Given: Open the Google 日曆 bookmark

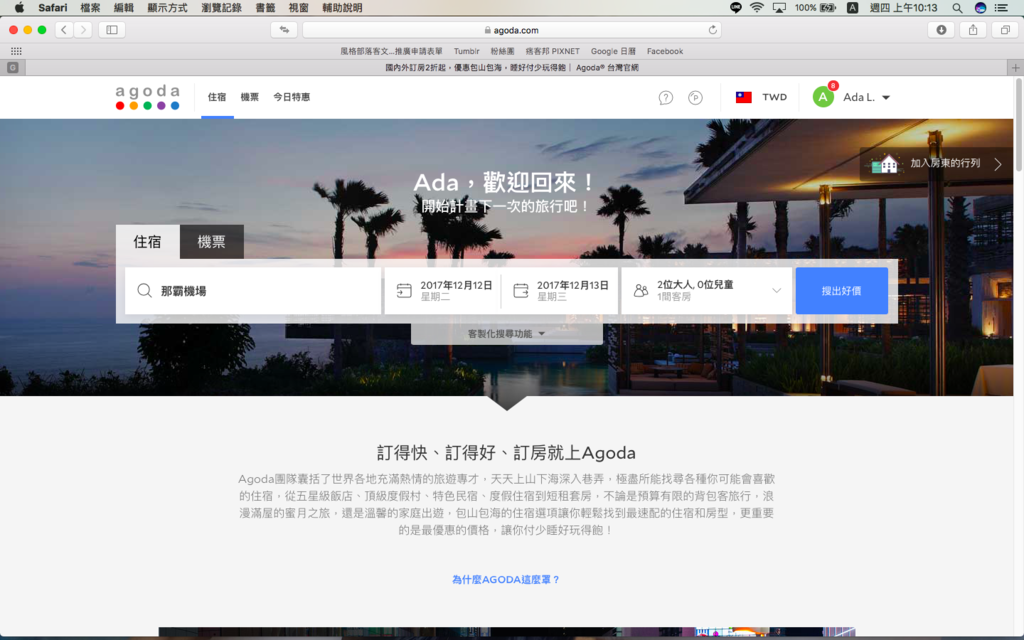Looking at the screenshot, I should click(x=613, y=51).
